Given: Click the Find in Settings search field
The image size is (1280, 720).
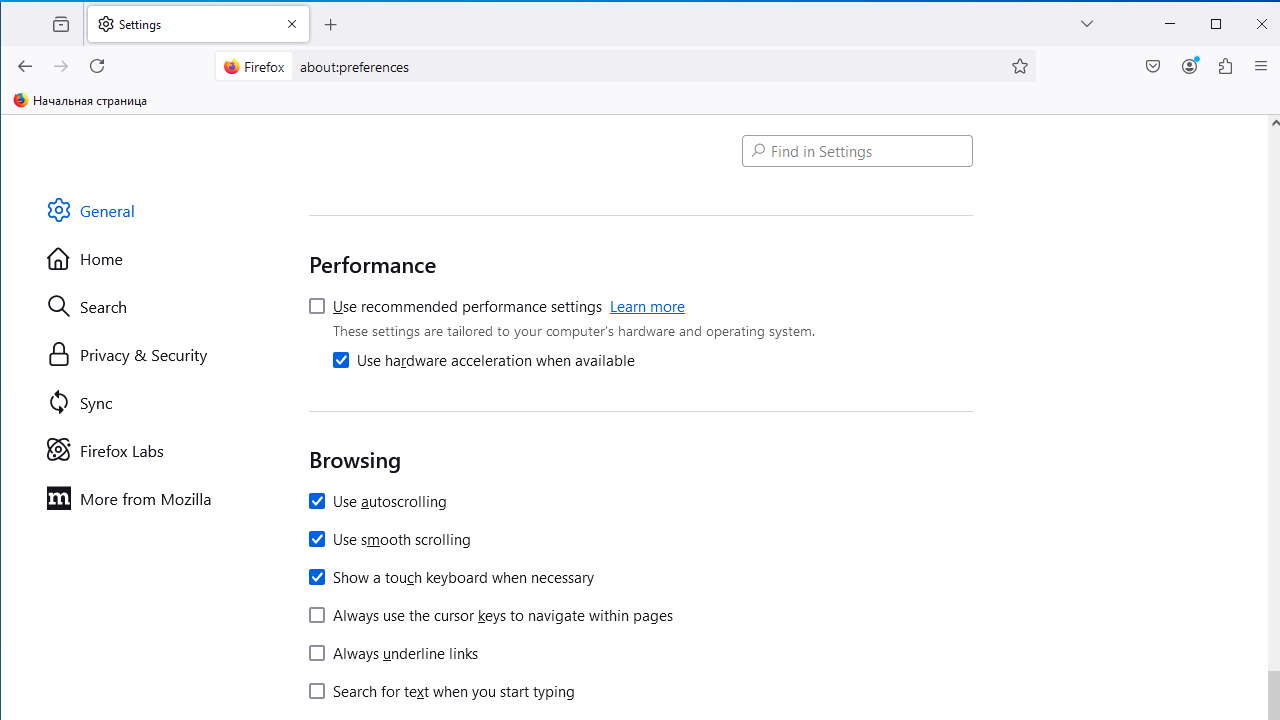Looking at the screenshot, I should click(866, 151).
